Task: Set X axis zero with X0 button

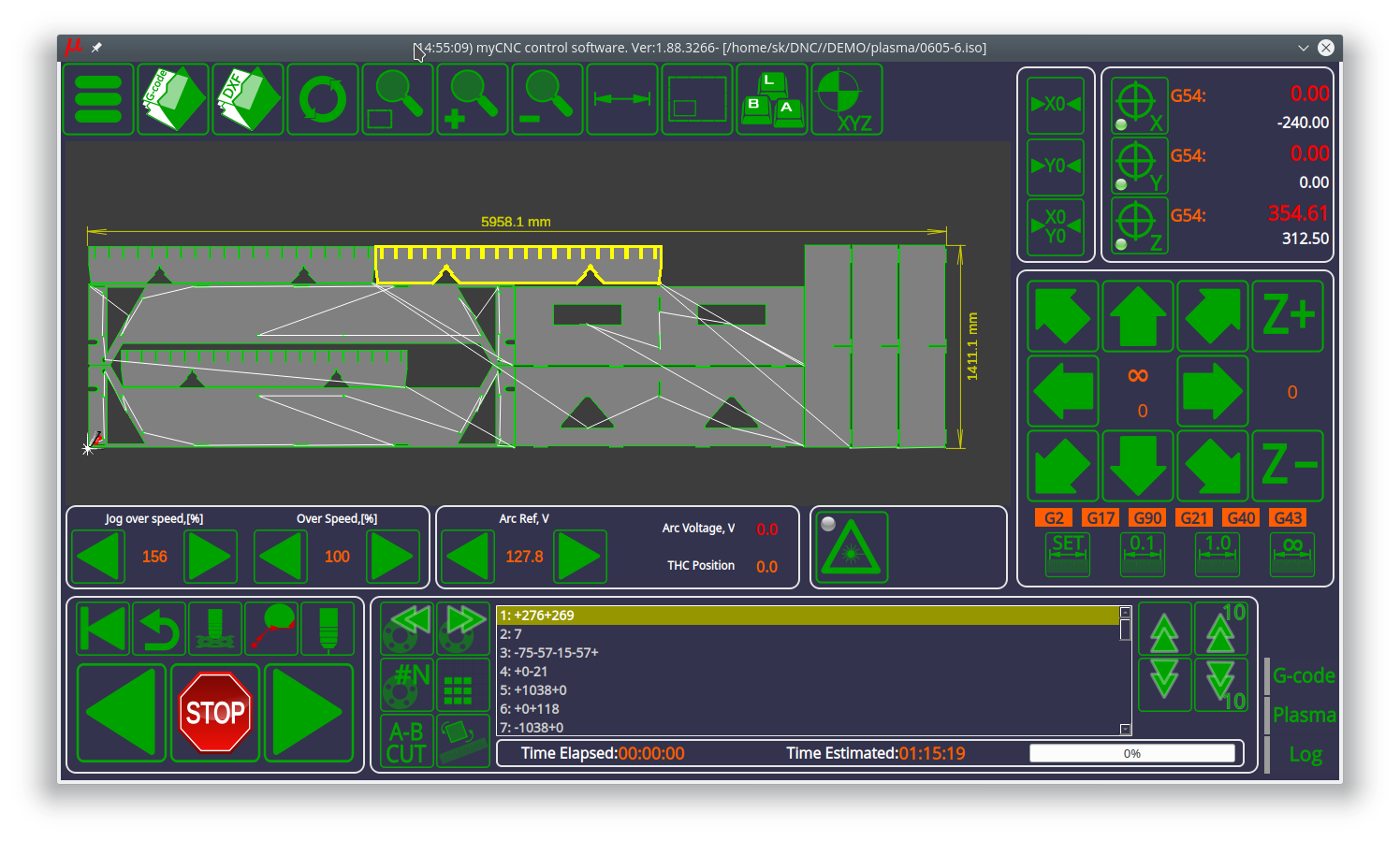Action: coord(1056,105)
